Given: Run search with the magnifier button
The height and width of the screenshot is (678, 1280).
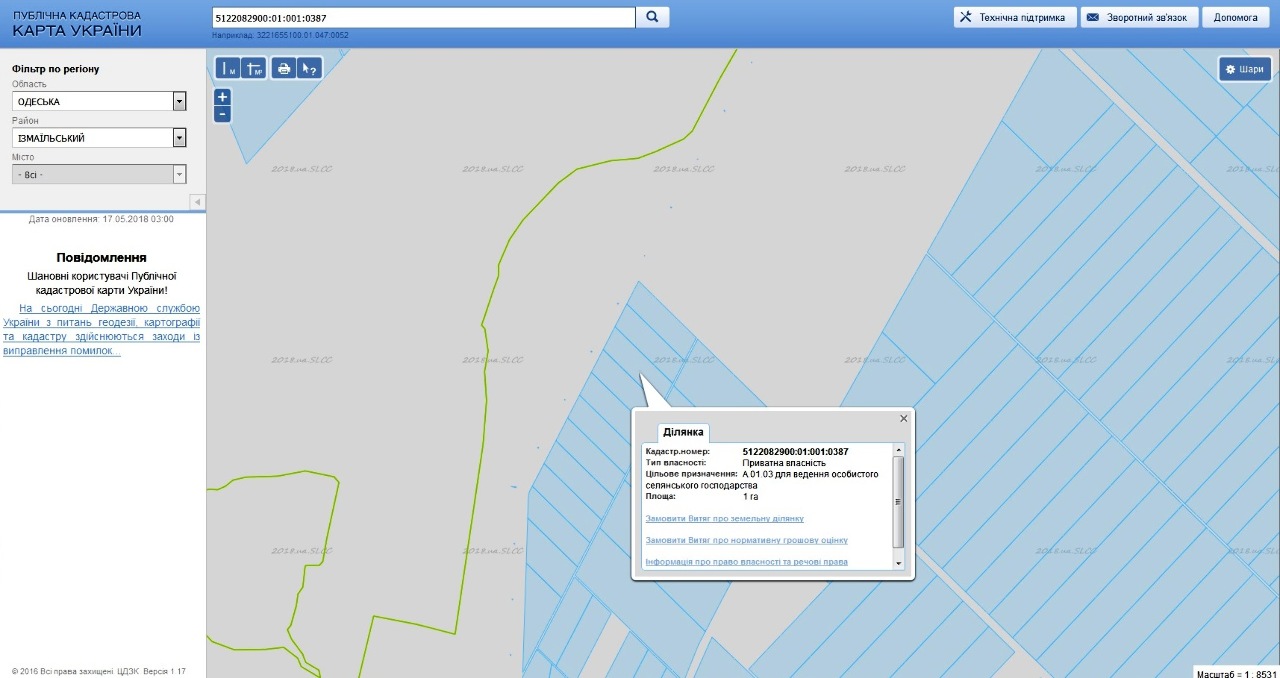Looking at the screenshot, I should point(652,18).
